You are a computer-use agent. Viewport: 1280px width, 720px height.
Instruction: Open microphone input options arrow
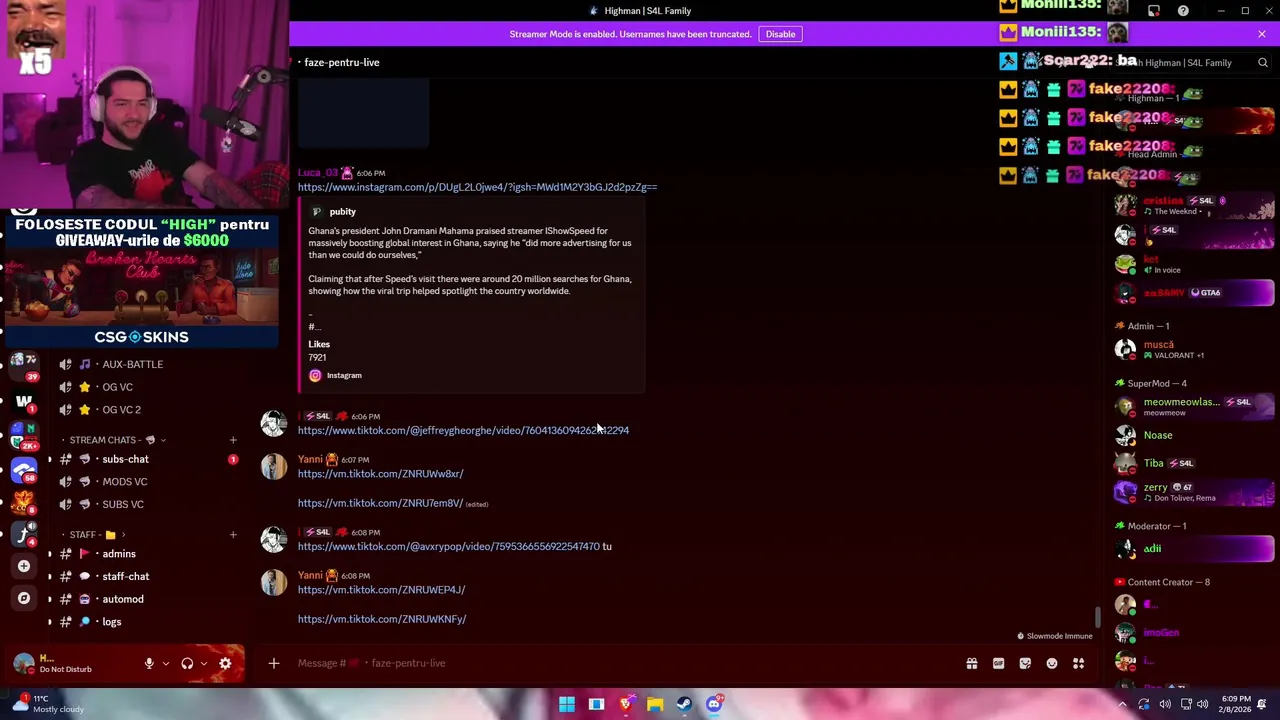click(166, 663)
